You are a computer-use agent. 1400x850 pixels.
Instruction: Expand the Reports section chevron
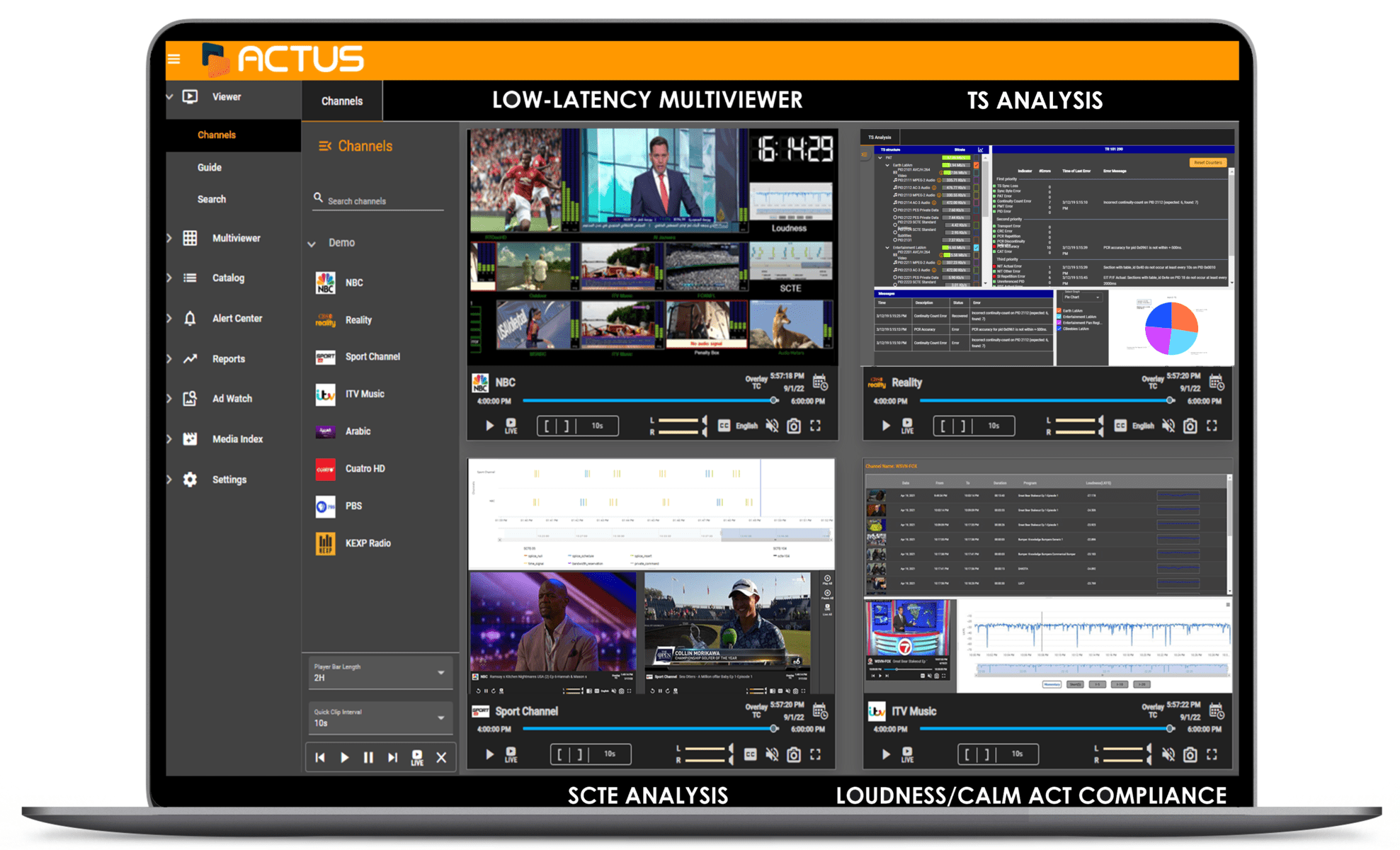tap(170, 358)
